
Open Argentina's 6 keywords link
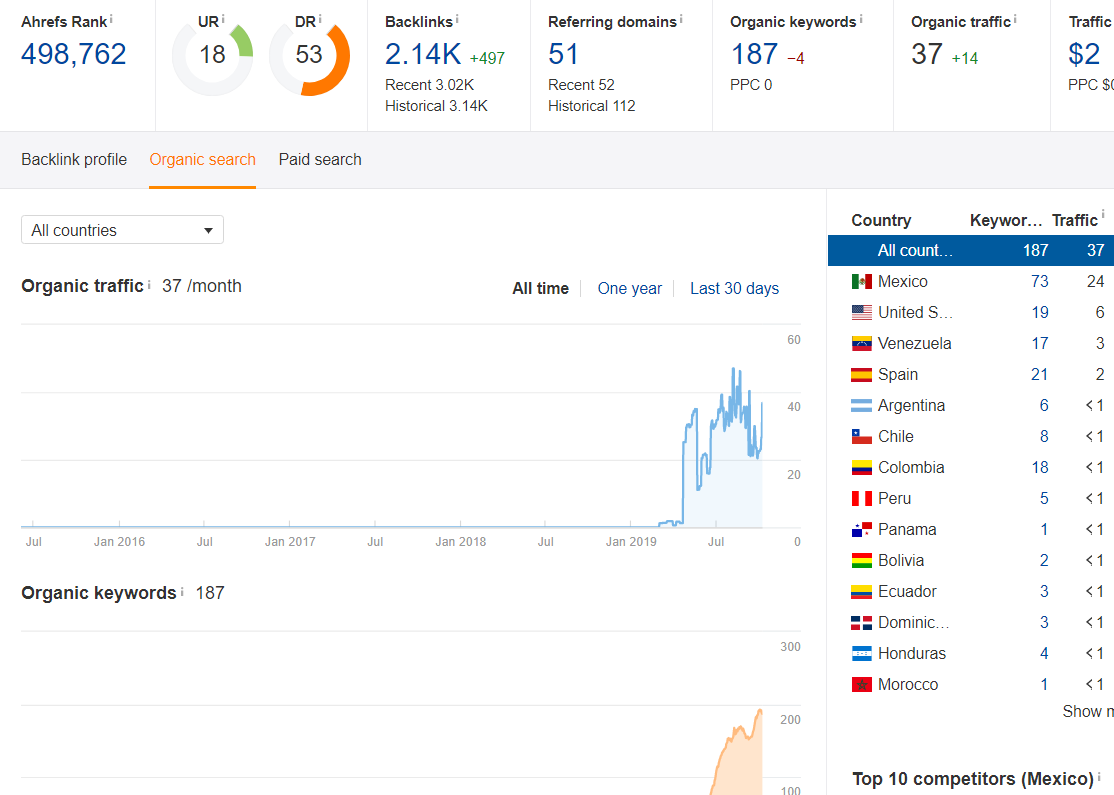coord(1044,406)
